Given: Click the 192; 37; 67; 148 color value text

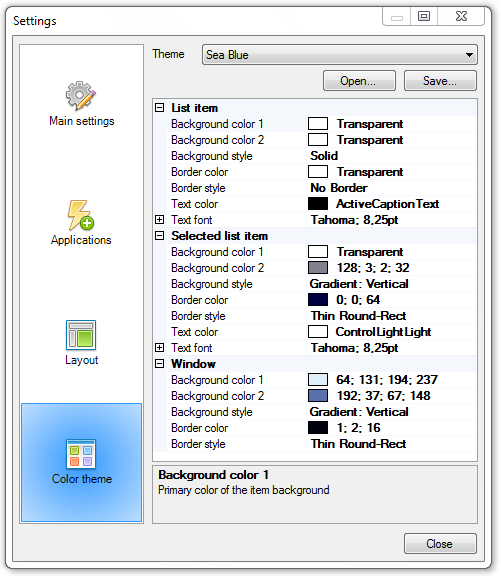Looking at the screenshot, I should 383,396.
